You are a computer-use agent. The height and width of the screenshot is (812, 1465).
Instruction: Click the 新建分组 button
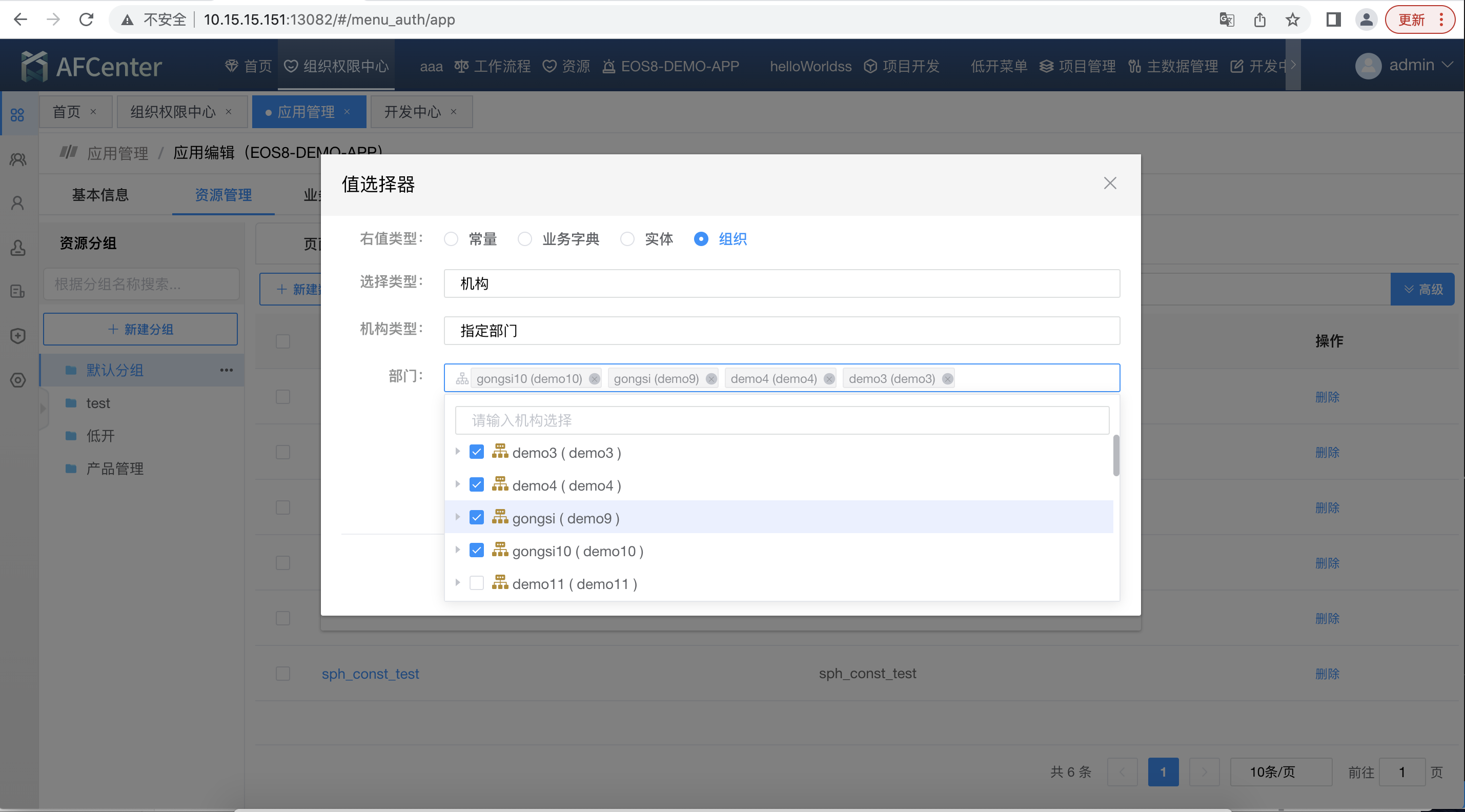140,329
